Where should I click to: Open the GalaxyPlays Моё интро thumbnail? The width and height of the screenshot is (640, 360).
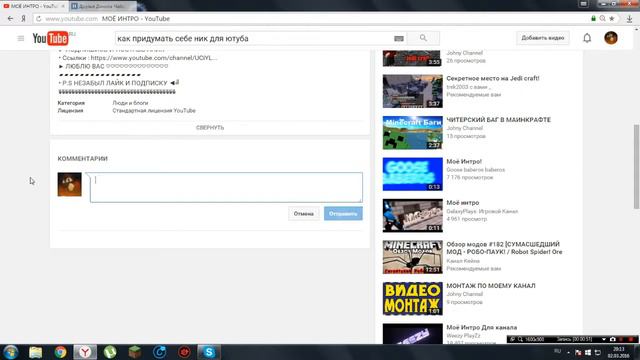click(413, 216)
